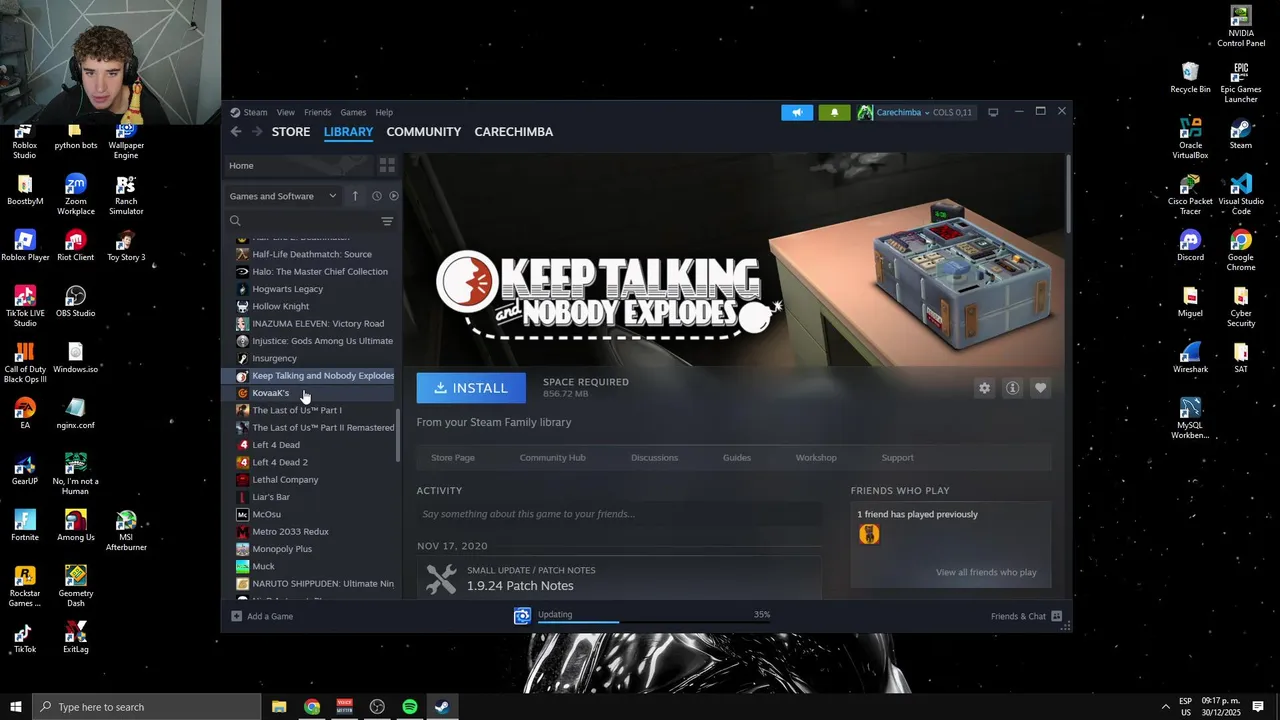
Task: Open the Steam notifications bell
Action: (835, 112)
